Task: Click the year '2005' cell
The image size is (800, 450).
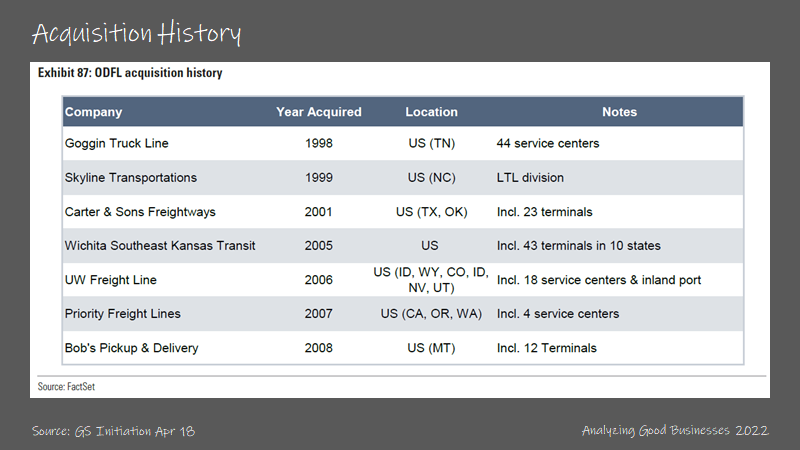Action: pyautogui.click(x=318, y=245)
